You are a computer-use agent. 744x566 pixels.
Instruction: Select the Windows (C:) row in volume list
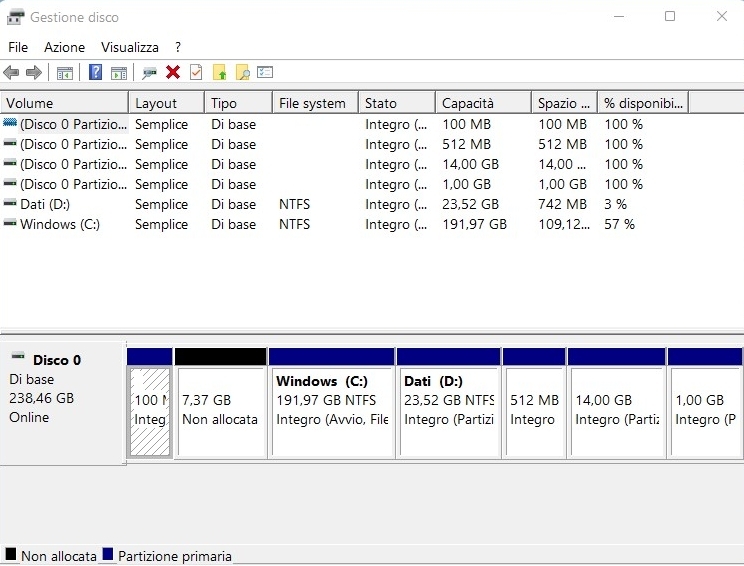click(344, 224)
